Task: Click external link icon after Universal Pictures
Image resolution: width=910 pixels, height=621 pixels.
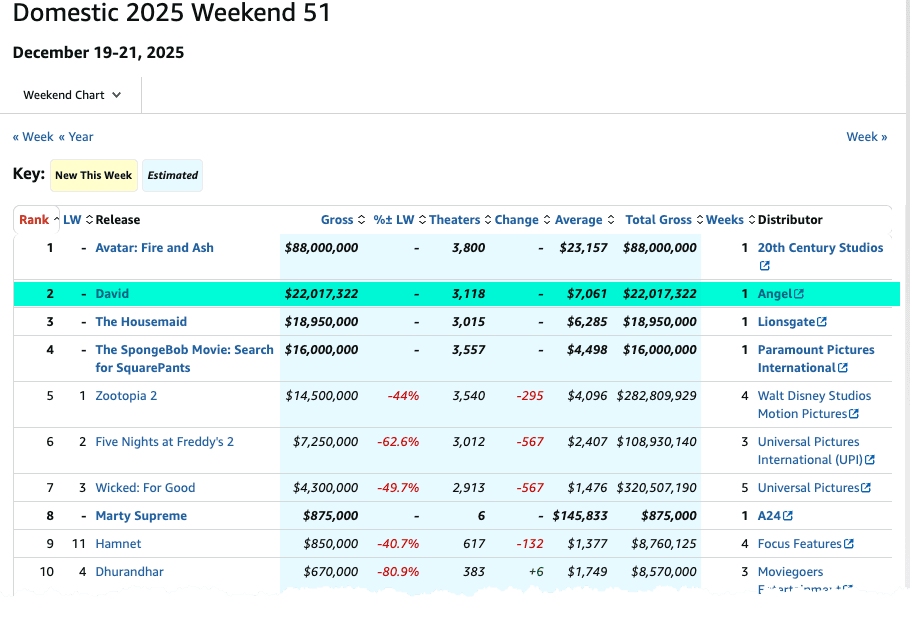Action: 866,488
